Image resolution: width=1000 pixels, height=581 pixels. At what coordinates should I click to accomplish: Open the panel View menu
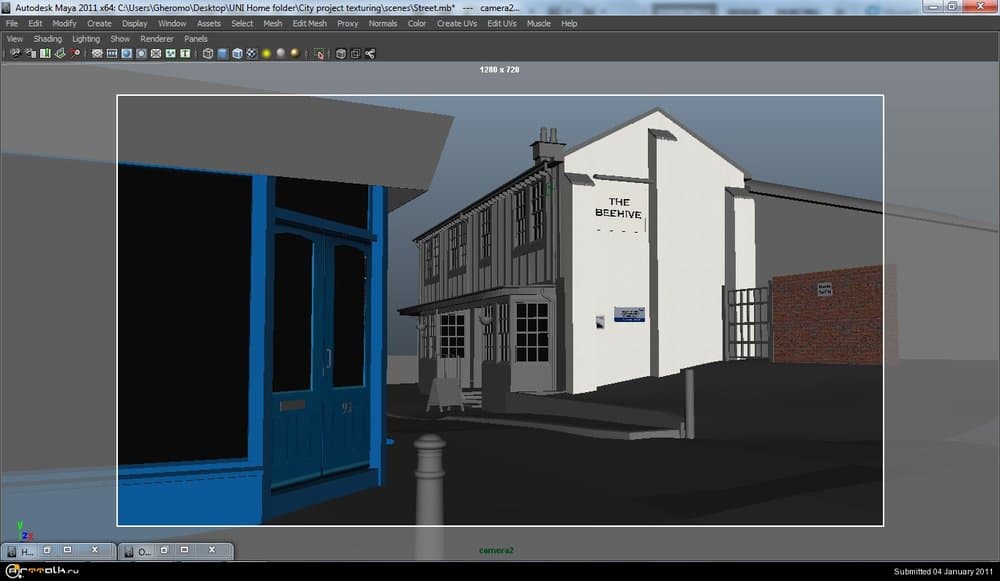coord(15,39)
